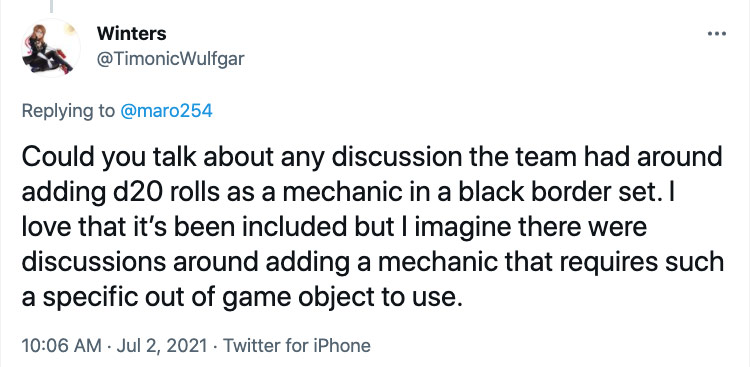Visit the @maro254 mention link

[166, 111]
